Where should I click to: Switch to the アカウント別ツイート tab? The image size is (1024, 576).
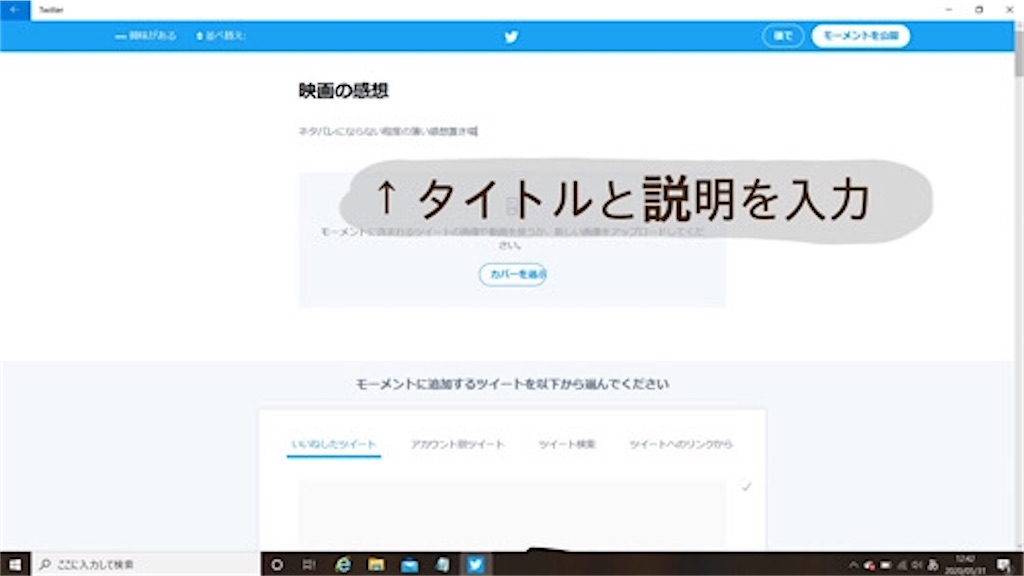[x=457, y=444]
